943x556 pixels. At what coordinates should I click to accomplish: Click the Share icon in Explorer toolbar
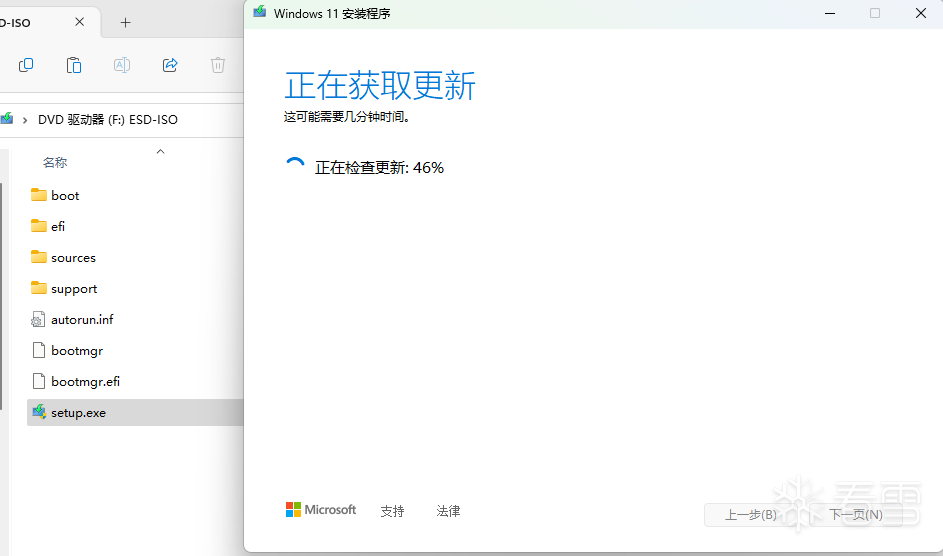coord(170,65)
